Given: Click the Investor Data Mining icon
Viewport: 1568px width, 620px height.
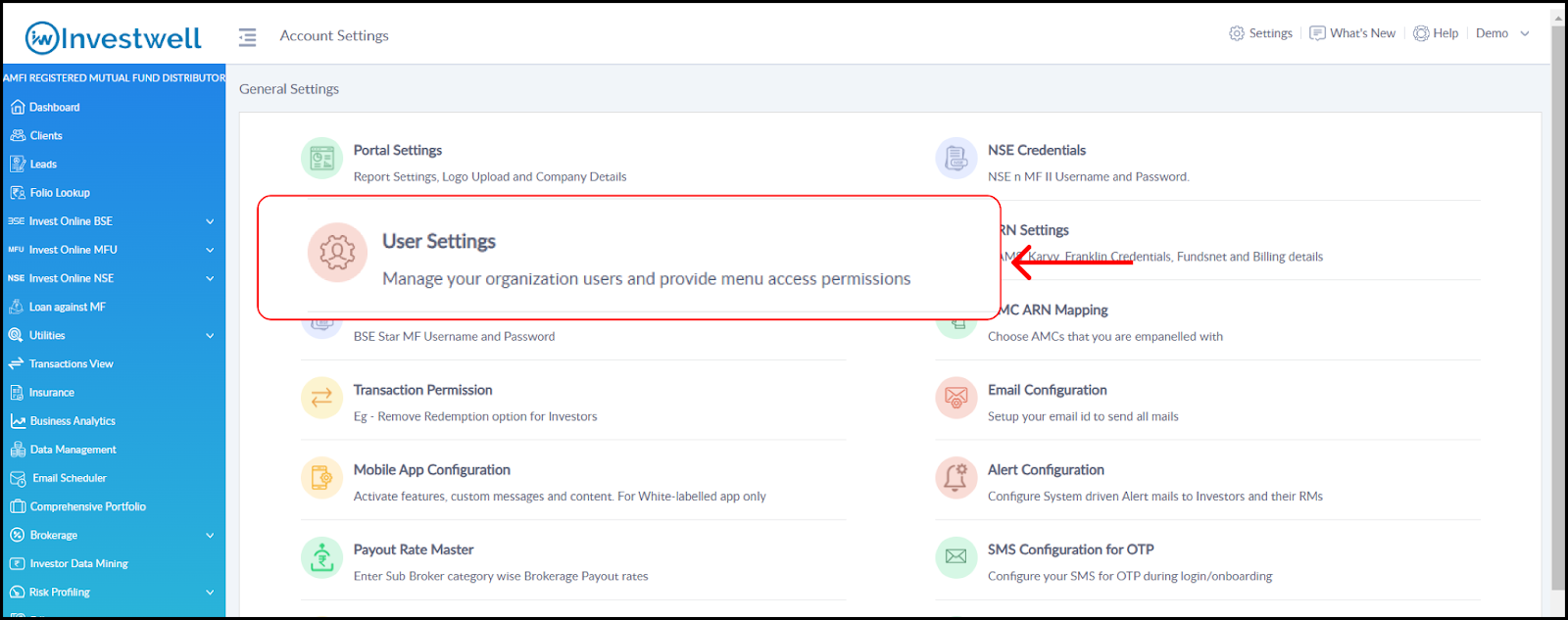Looking at the screenshot, I should click(17, 563).
